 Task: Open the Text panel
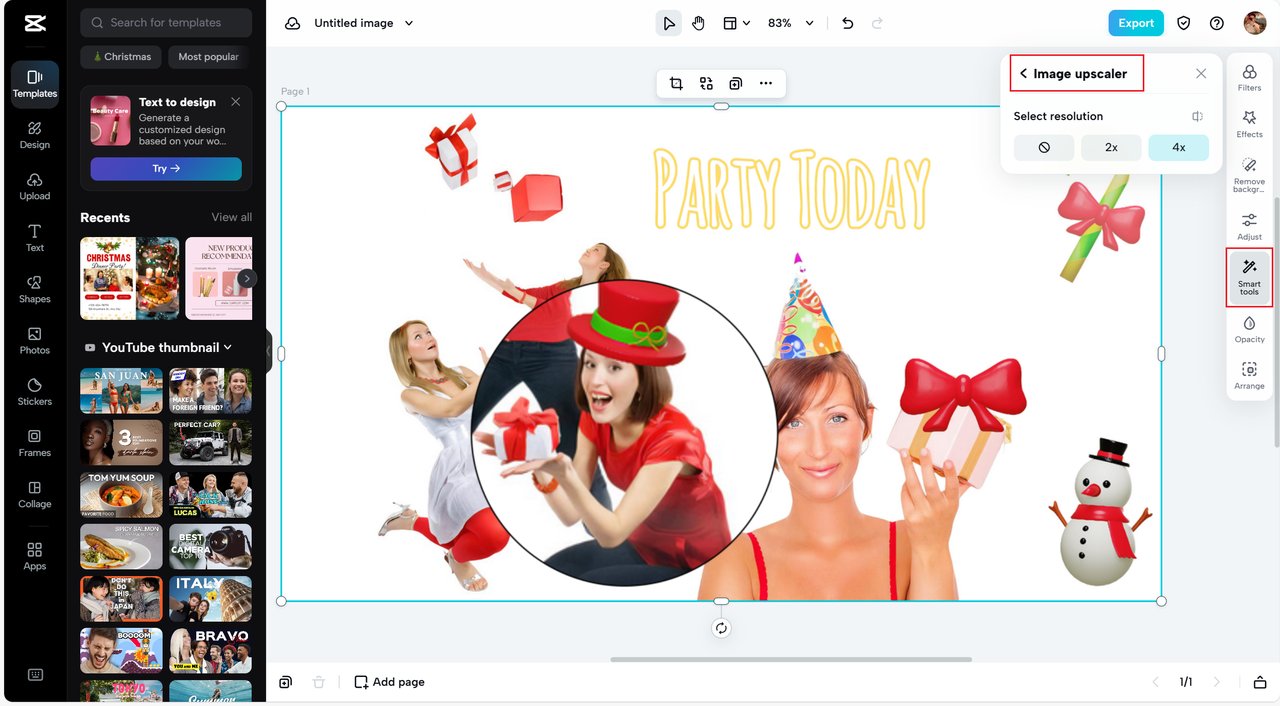(x=35, y=238)
